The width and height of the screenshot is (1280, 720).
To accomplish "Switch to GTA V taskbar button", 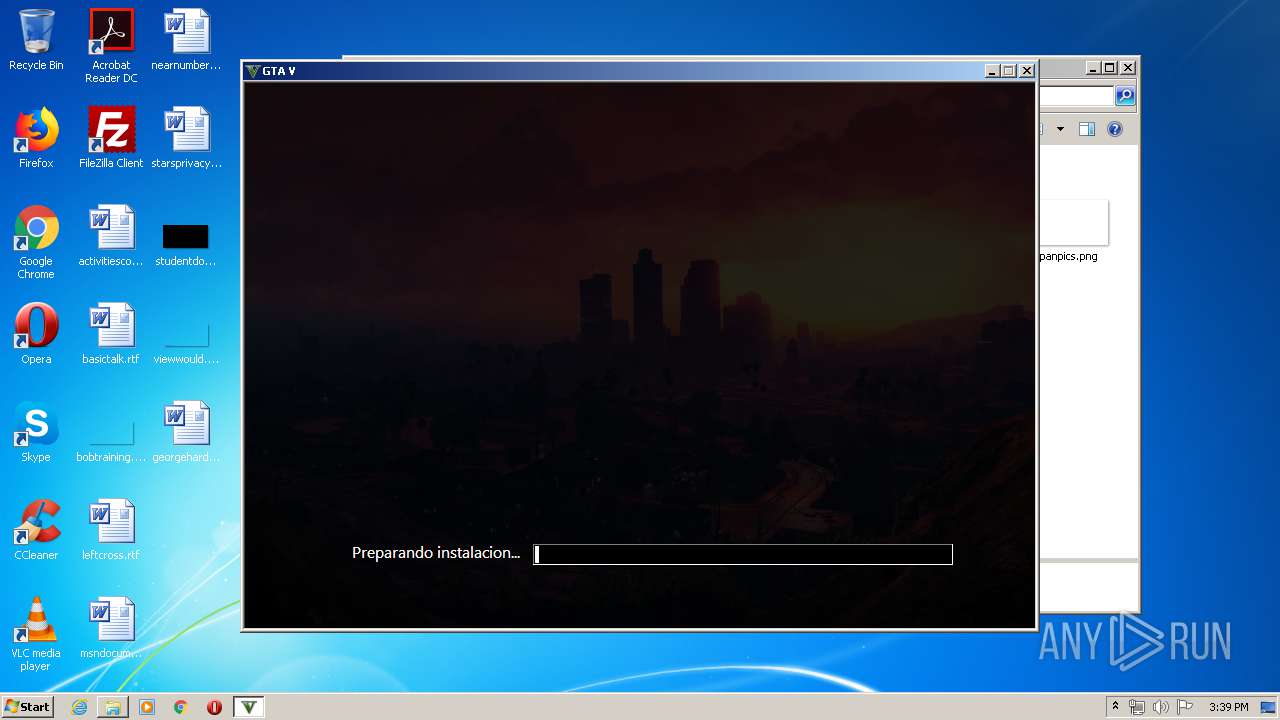I will (x=249, y=707).
